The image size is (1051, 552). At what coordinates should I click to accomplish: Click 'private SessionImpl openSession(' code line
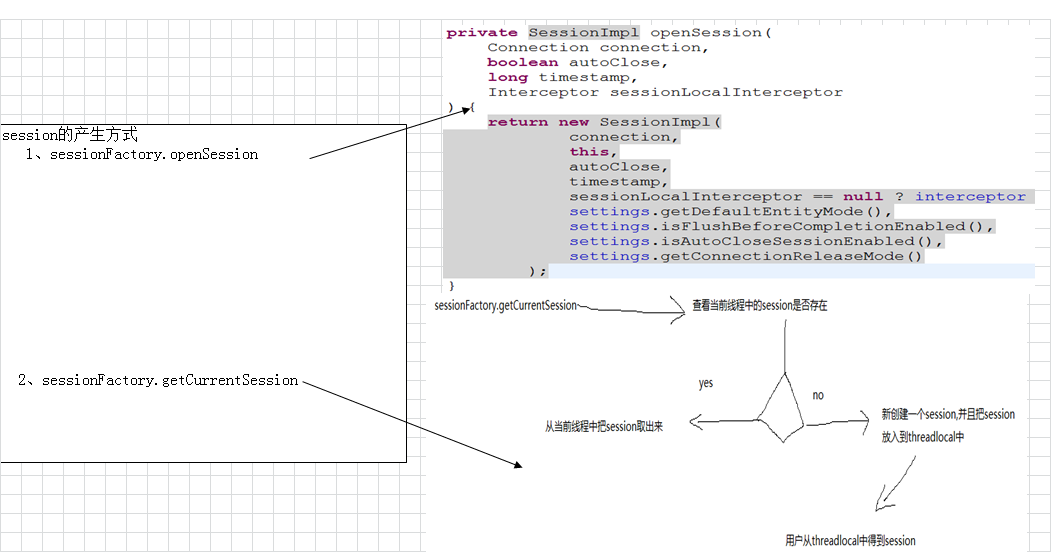[x=609, y=32]
